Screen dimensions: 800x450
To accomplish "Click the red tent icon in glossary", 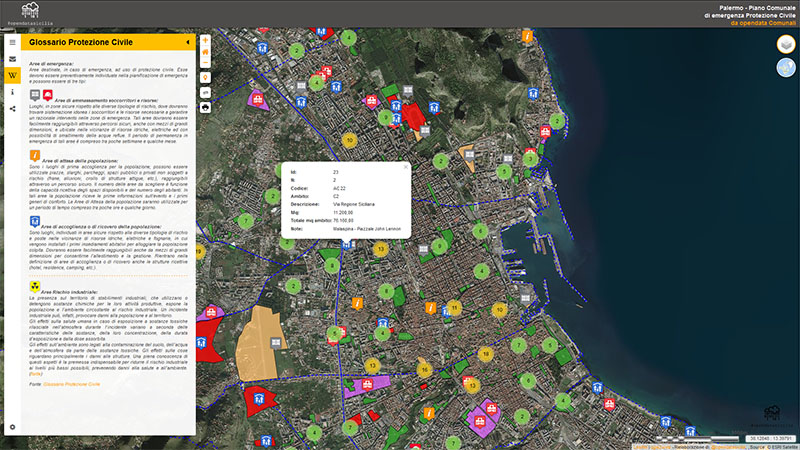I will 47,94.
